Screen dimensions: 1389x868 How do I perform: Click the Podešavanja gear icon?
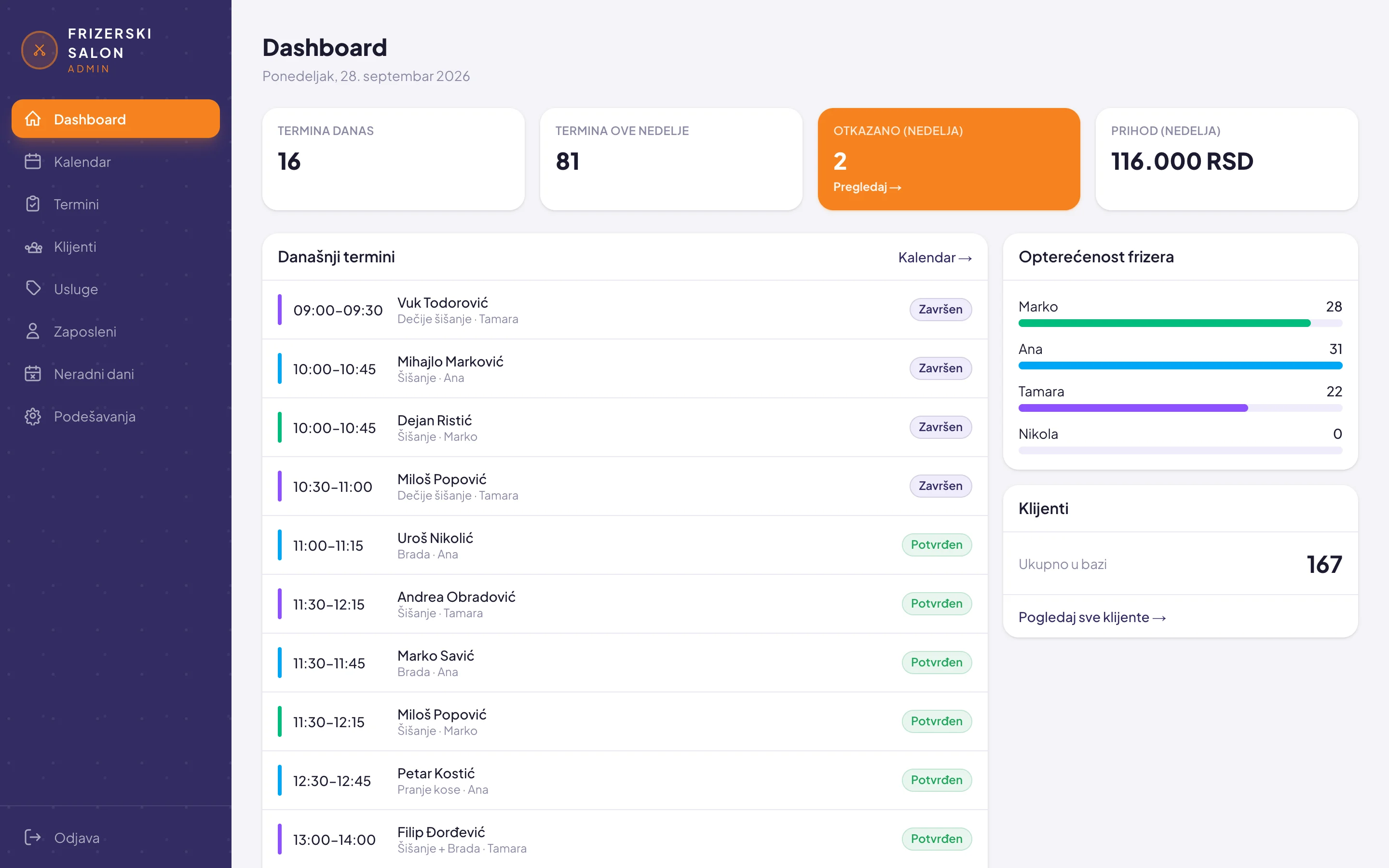point(33,416)
